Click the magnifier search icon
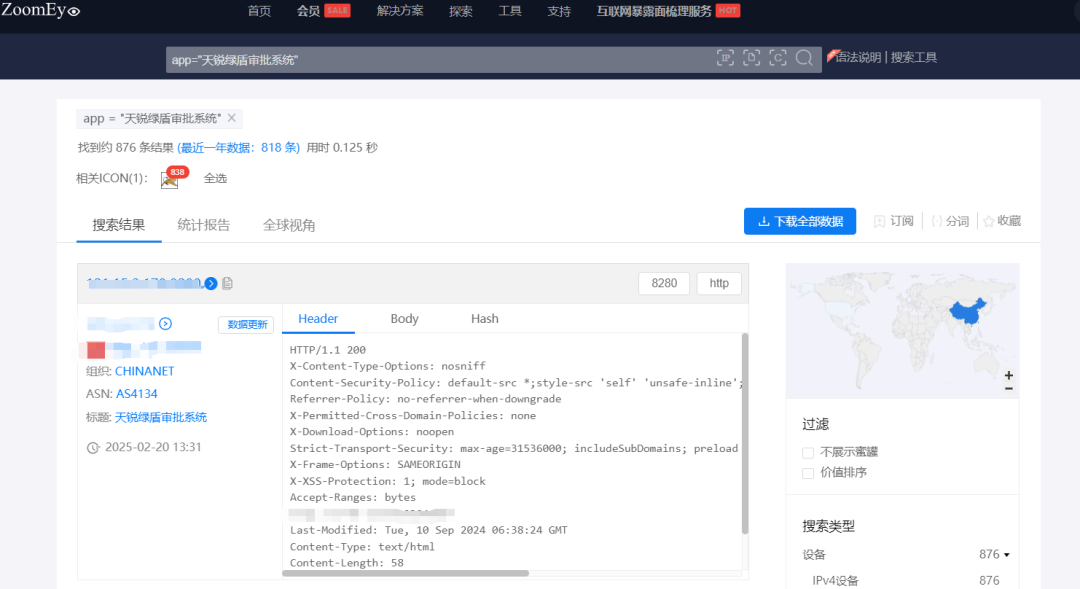Viewport: 1080px width, 589px height. click(x=804, y=58)
